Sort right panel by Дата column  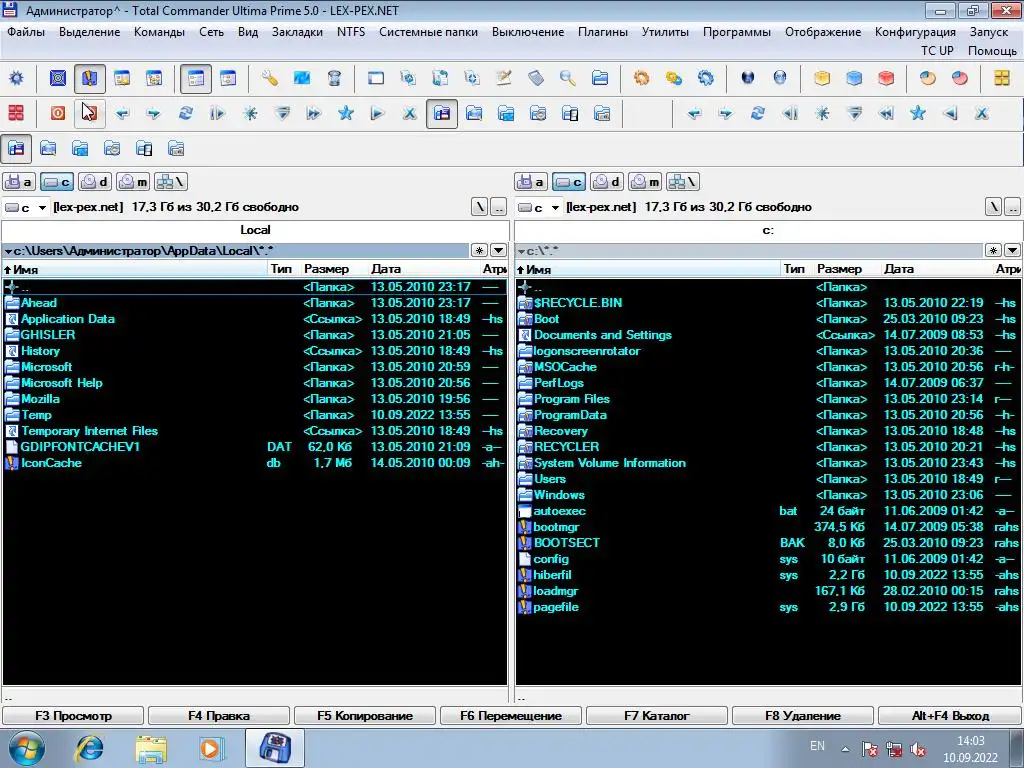899,269
